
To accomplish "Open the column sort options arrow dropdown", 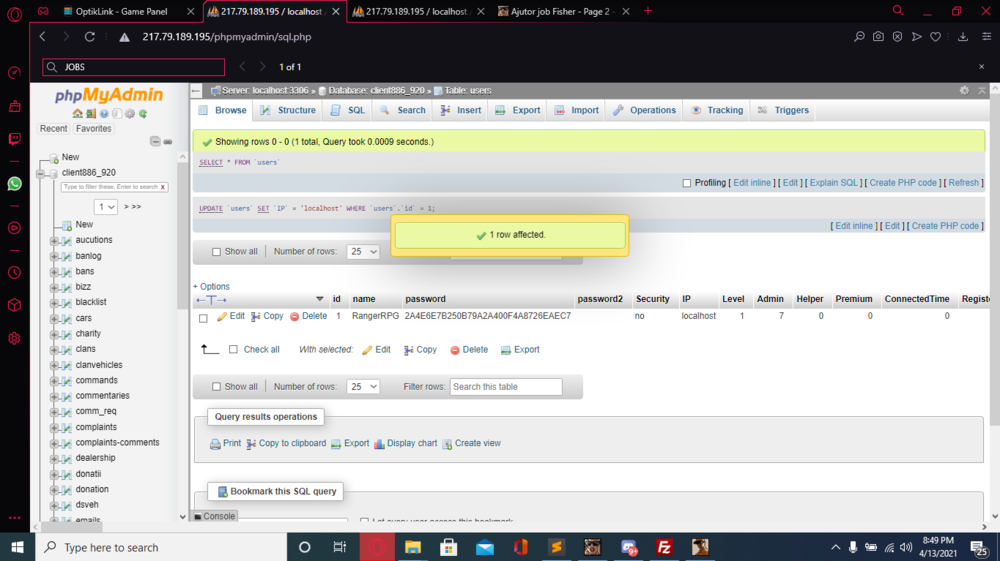I will coord(320,299).
